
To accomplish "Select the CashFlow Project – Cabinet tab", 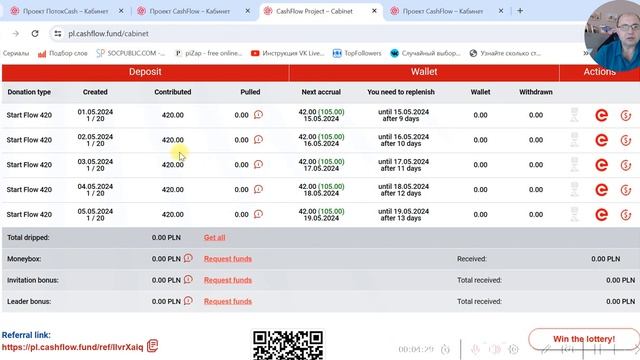I will point(314,11).
